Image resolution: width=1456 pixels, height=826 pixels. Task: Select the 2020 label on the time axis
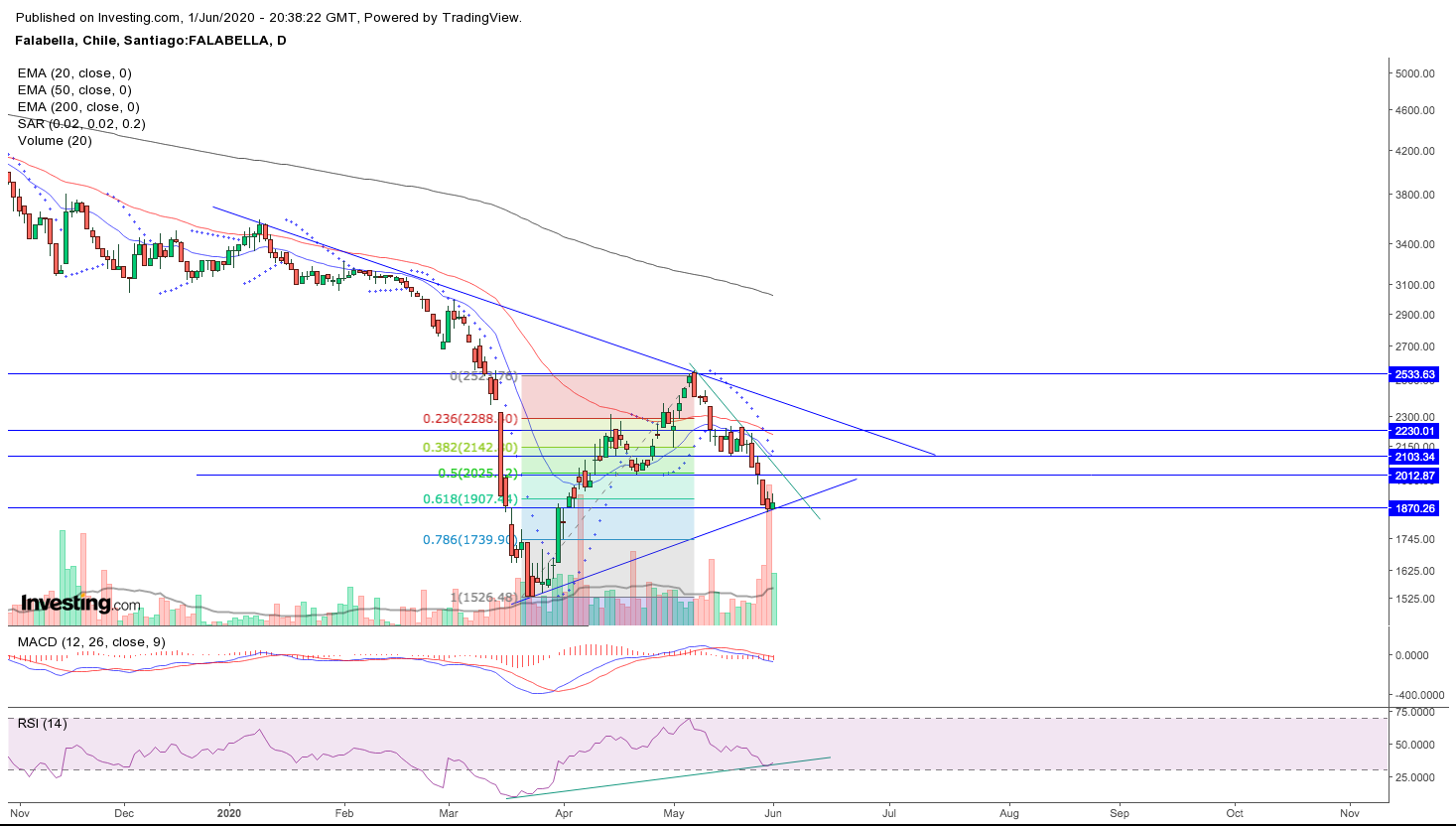tap(229, 813)
